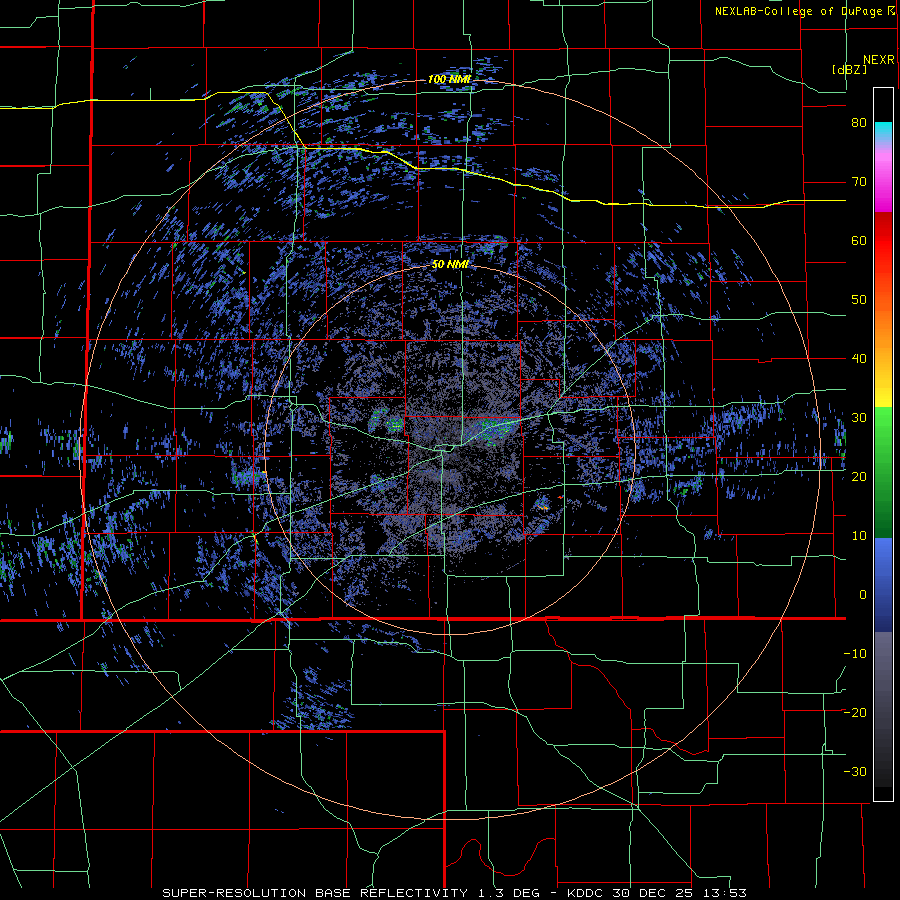
Task: Click the NEXR label above the color bar
Action: tap(879, 60)
